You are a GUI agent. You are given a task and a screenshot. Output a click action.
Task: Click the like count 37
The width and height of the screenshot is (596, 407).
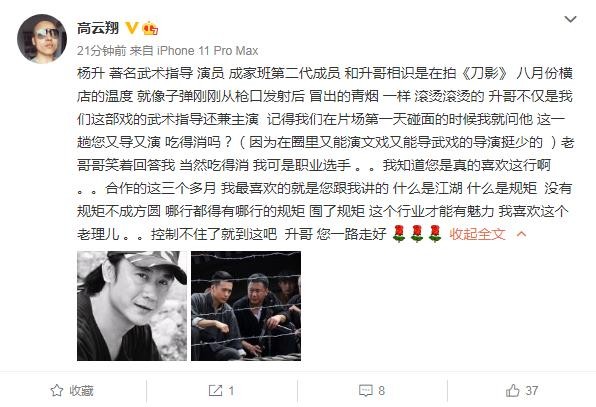(x=532, y=391)
